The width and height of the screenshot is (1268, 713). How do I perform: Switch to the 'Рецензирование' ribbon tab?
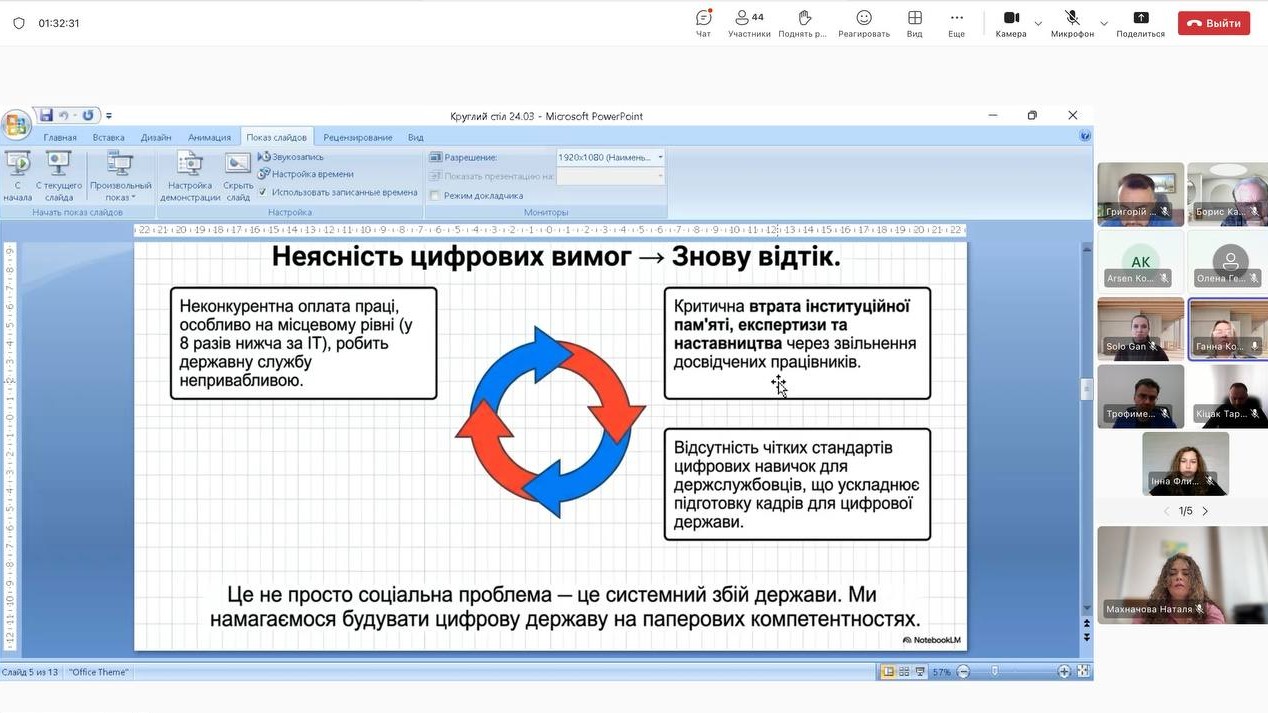click(357, 137)
